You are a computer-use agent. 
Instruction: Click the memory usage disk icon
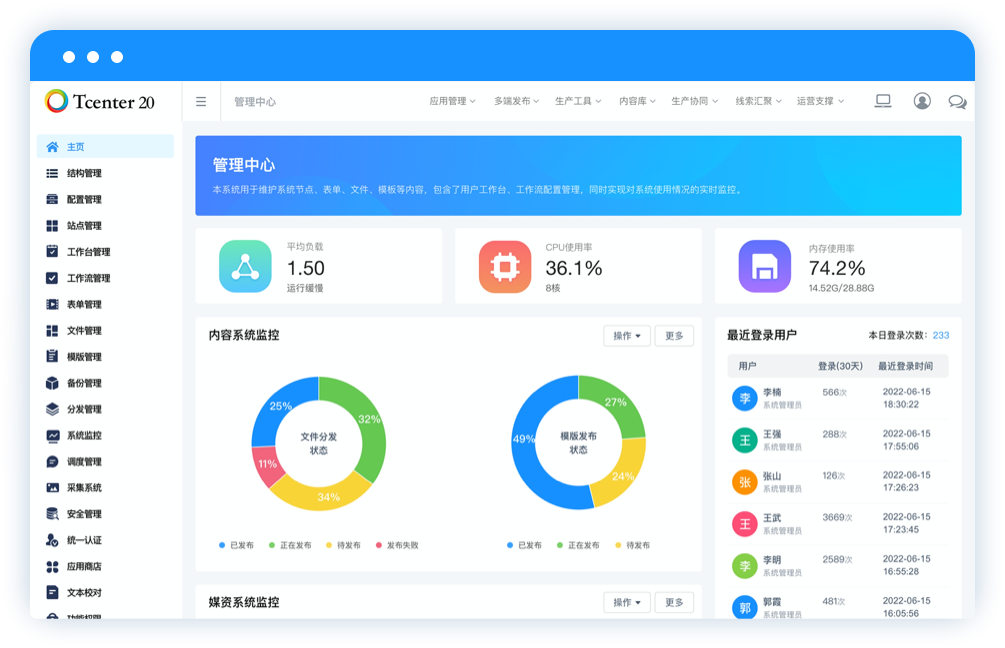pyautogui.click(x=764, y=267)
